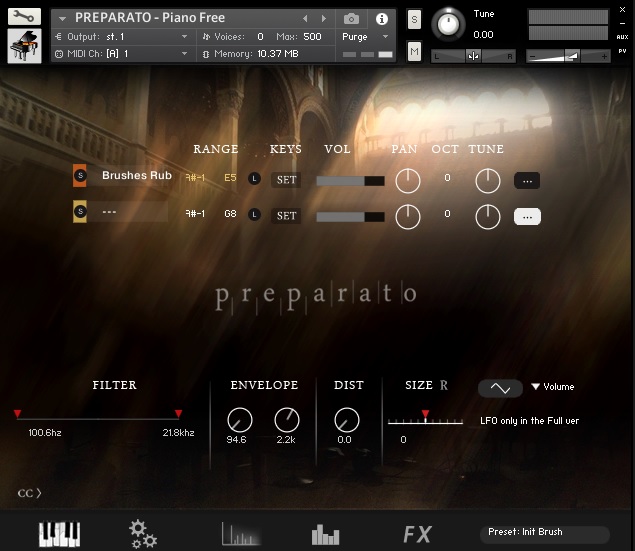Image resolution: width=635 pixels, height=551 pixels.
Task: Minimize the instrument with the dash button
Action: coord(622,23)
